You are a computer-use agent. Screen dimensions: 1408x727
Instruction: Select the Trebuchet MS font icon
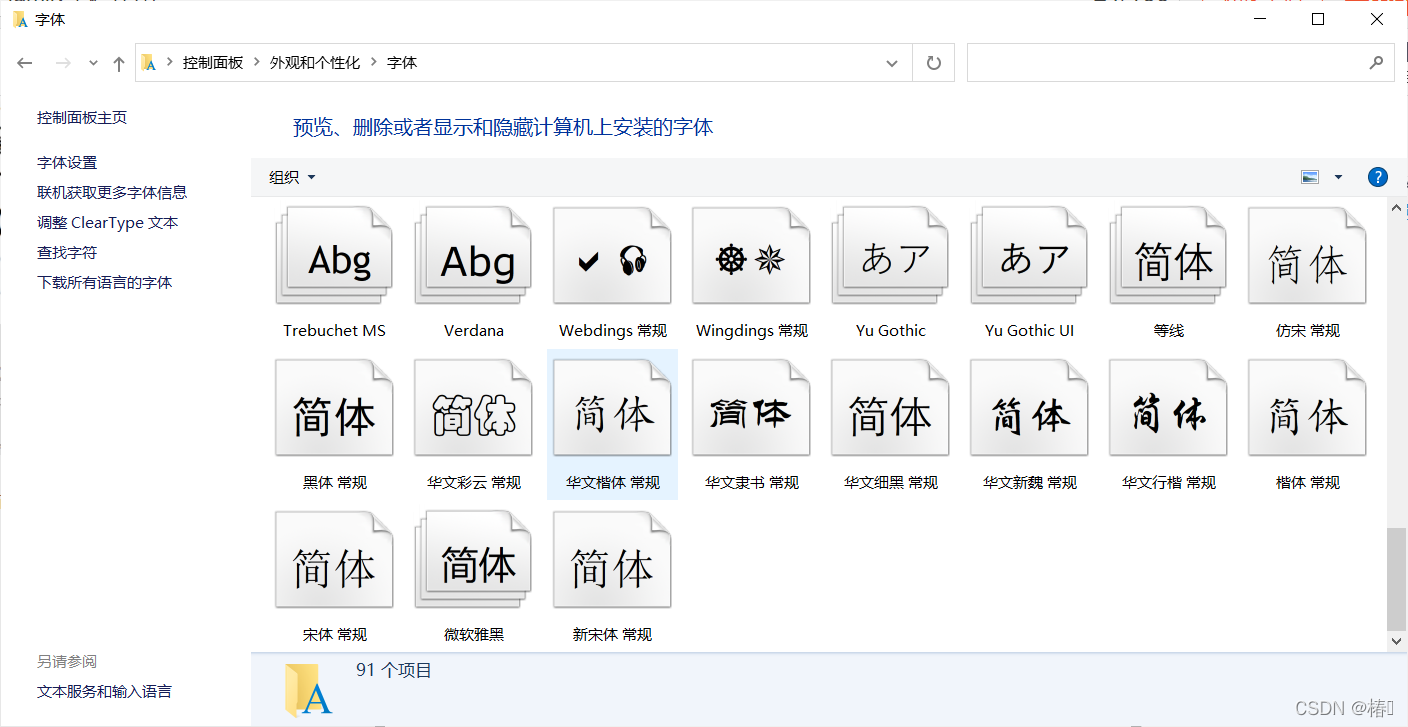coord(334,256)
